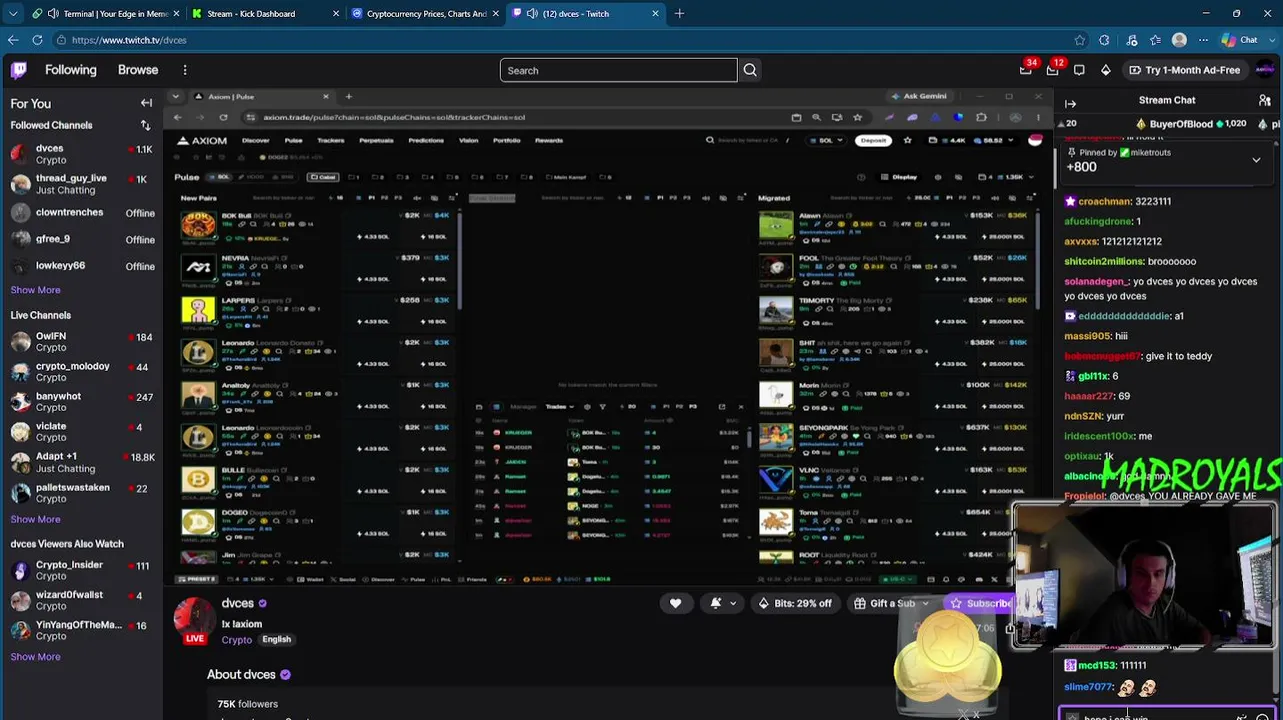Click the Bits 29% off button
Screen dimensions: 1283x720
pyautogui.click(x=795, y=603)
